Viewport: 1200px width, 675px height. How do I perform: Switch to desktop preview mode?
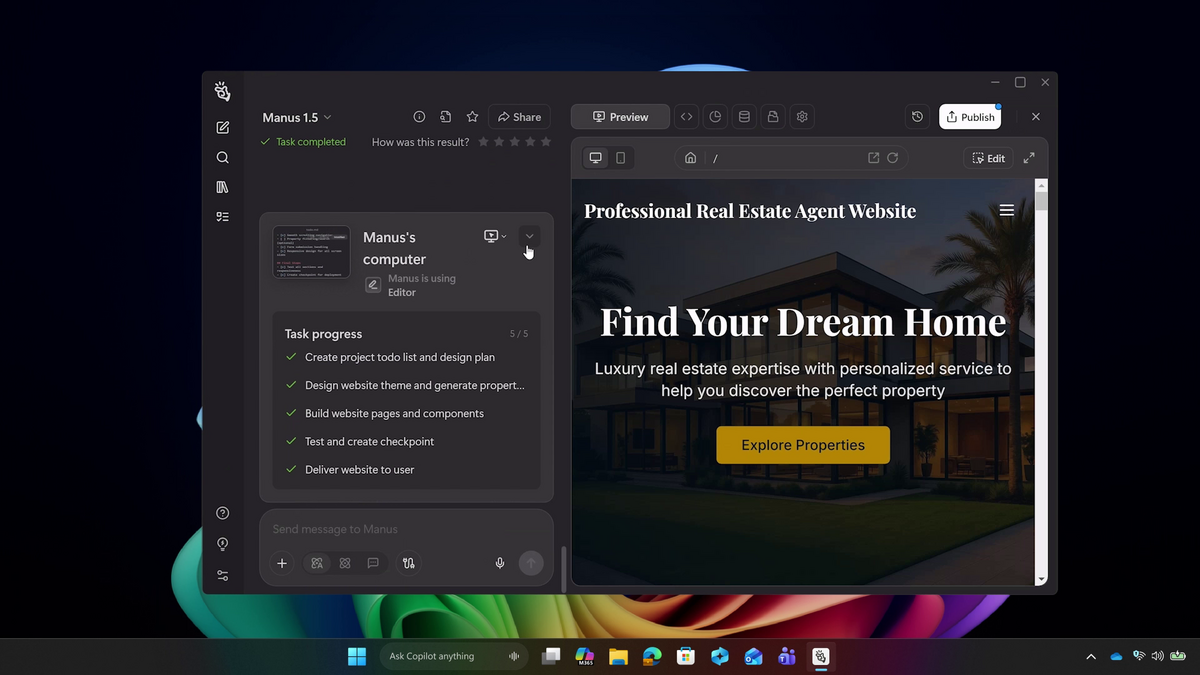click(x=596, y=158)
